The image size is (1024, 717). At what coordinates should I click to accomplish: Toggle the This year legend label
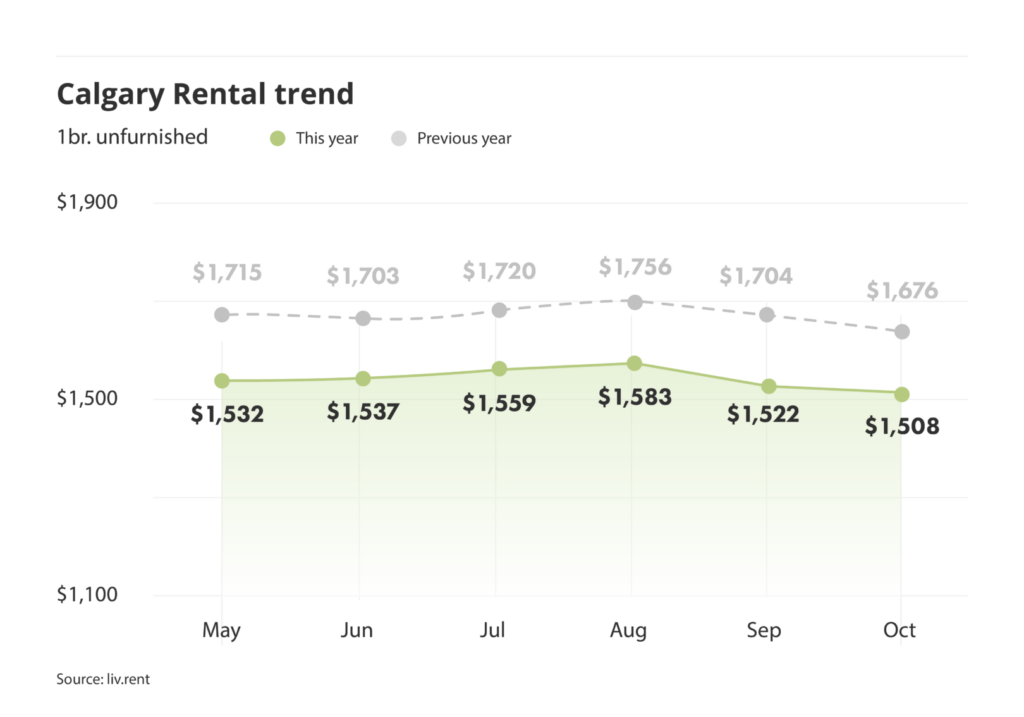(327, 138)
